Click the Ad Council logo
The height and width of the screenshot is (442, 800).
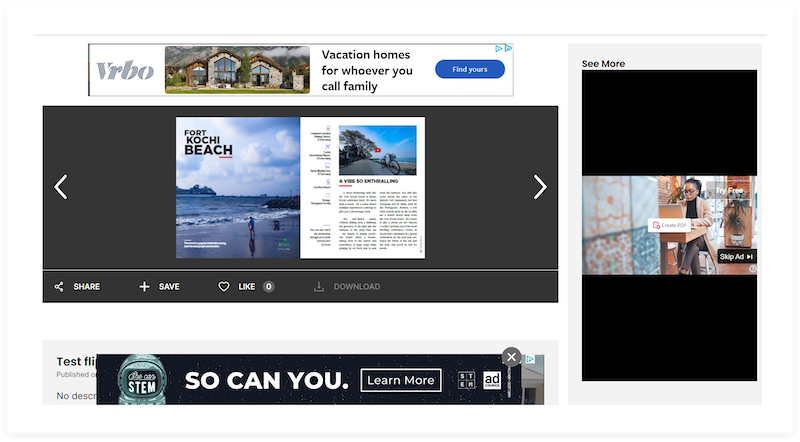pos(492,380)
